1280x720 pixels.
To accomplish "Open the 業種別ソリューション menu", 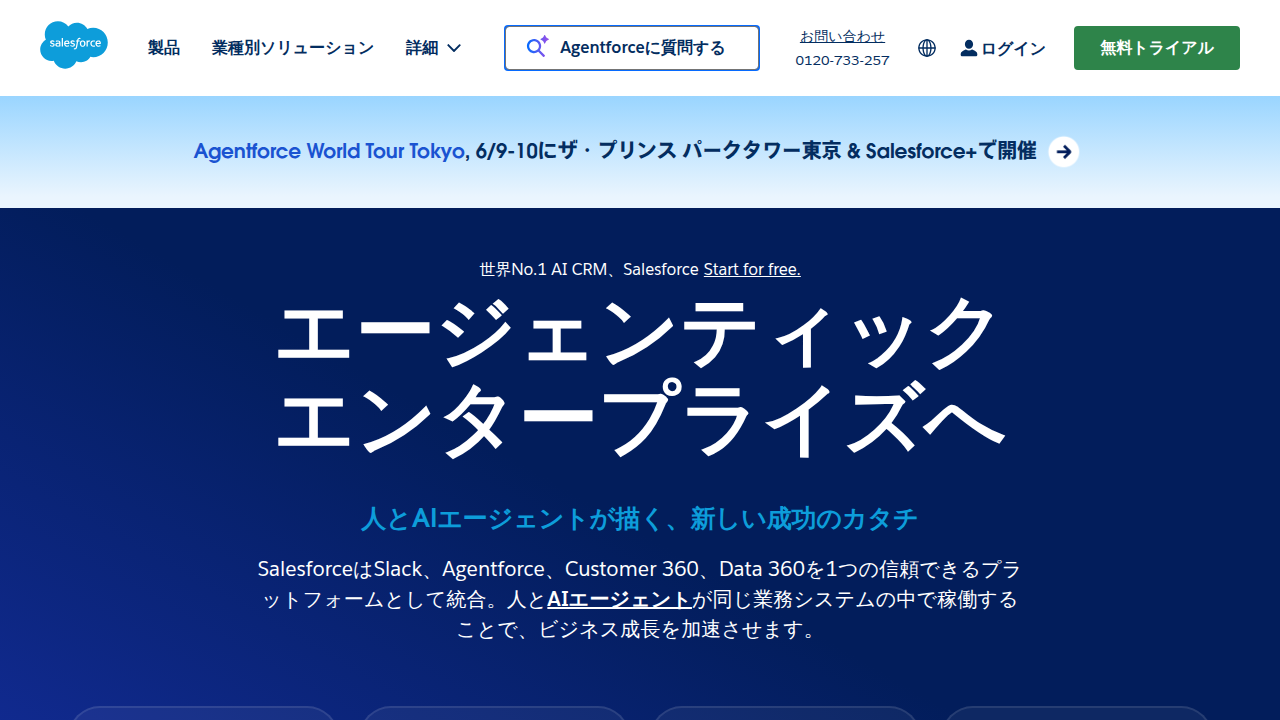I will [x=293, y=48].
